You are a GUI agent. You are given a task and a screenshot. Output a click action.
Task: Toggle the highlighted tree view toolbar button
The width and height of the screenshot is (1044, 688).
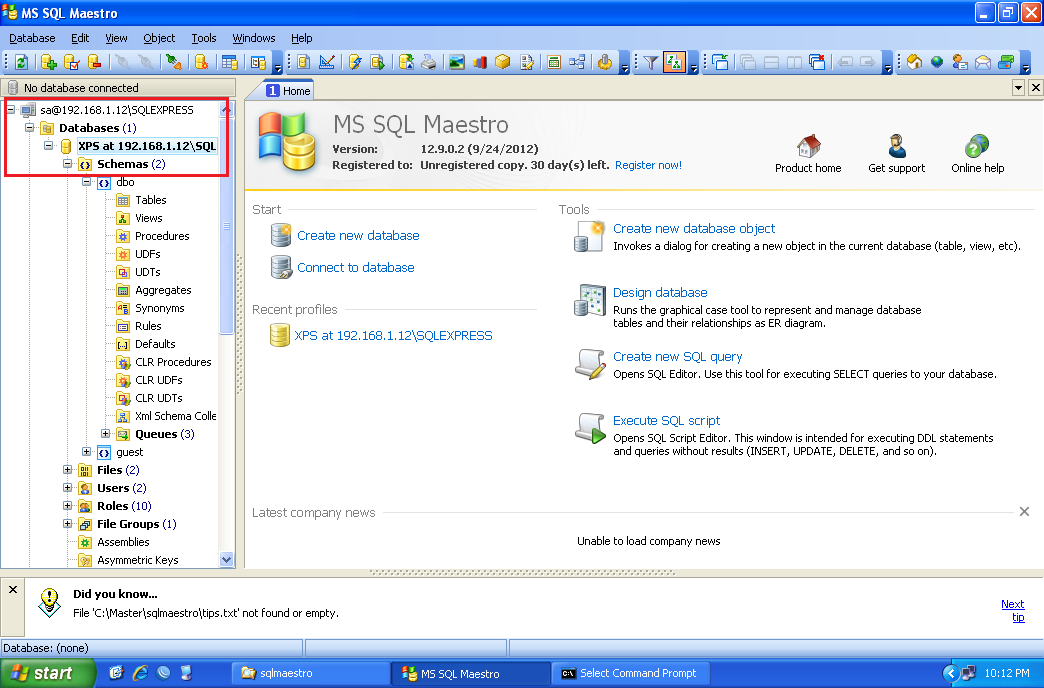[x=674, y=63]
